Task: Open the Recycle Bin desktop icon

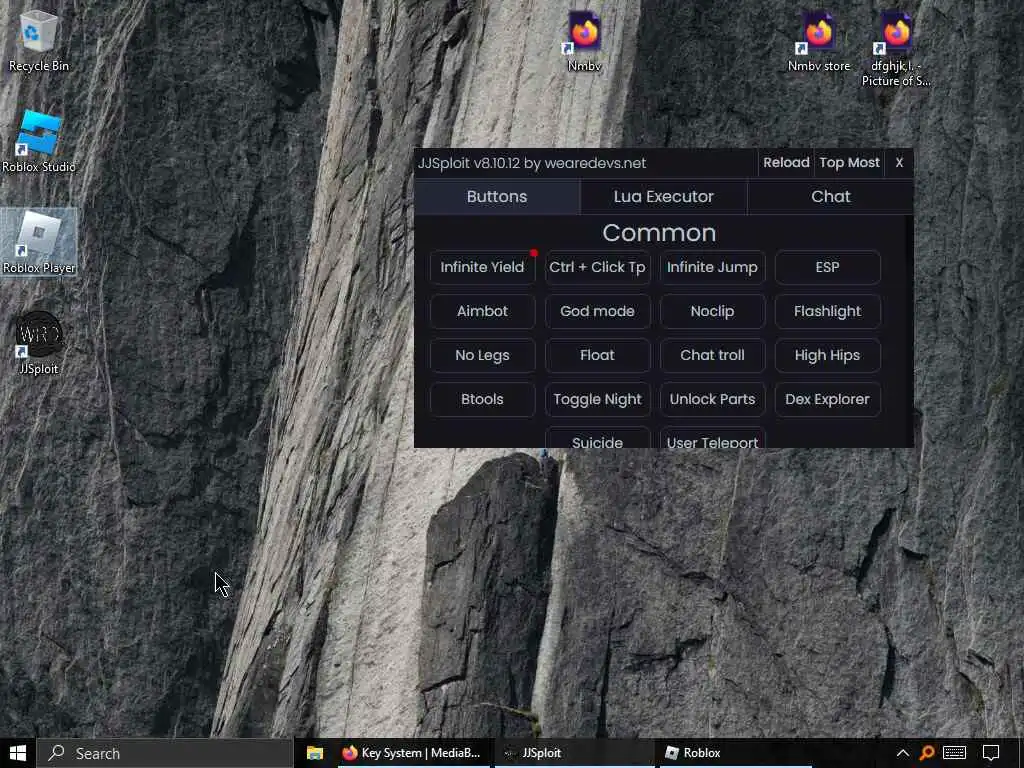Action: tap(39, 40)
